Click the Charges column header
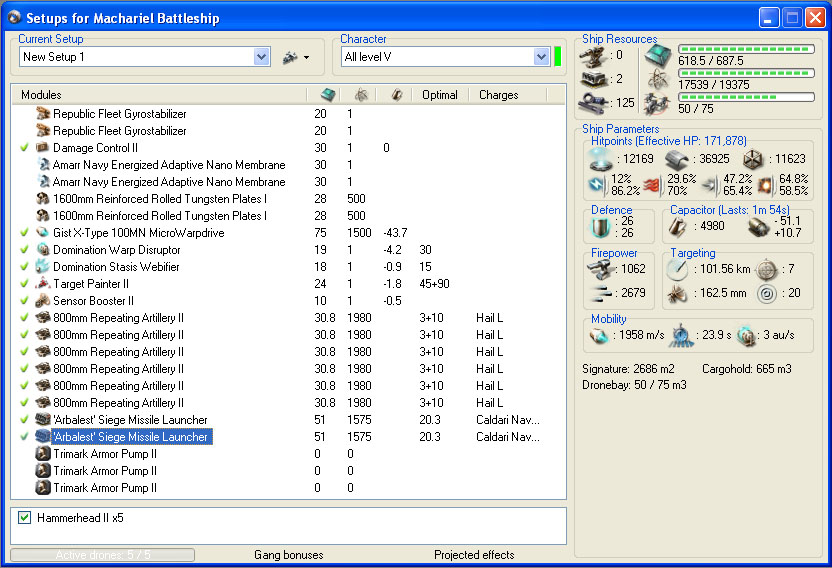This screenshot has height=568, width=832. [x=498, y=95]
